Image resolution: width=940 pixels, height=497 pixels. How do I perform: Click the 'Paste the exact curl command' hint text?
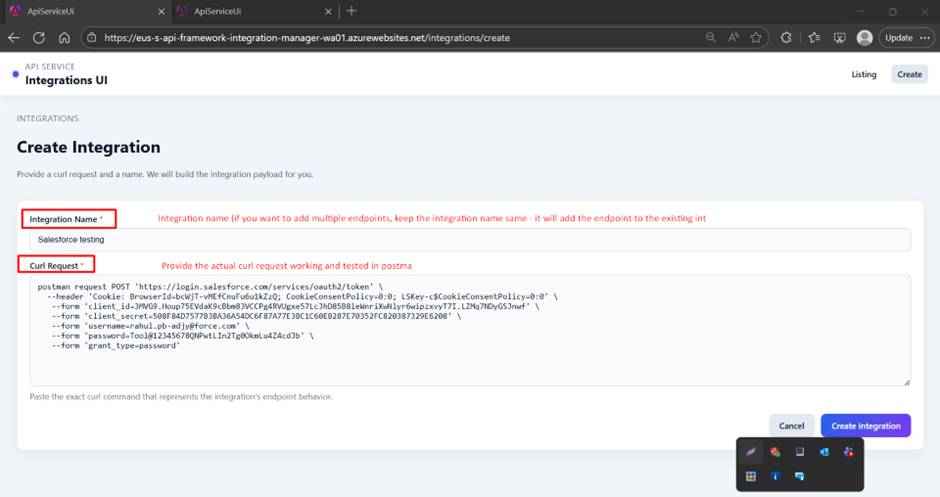180,397
